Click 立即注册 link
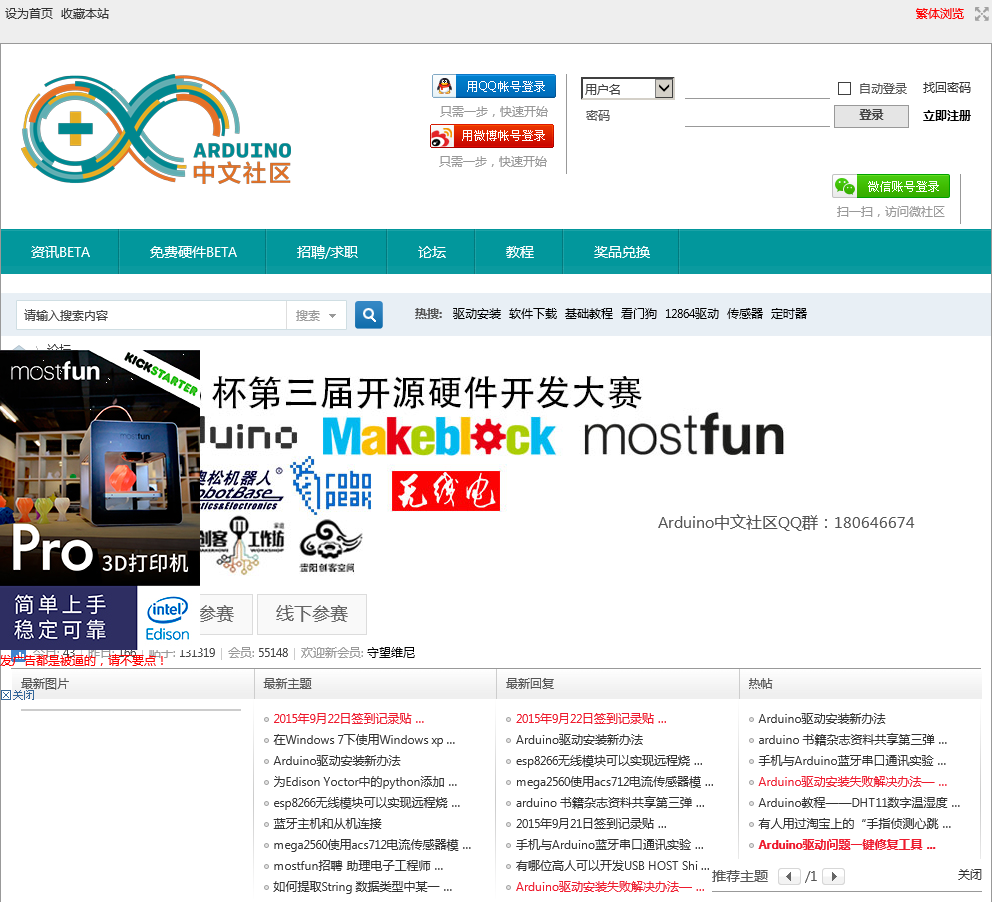The image size is (992, 902). click(946, 116)
